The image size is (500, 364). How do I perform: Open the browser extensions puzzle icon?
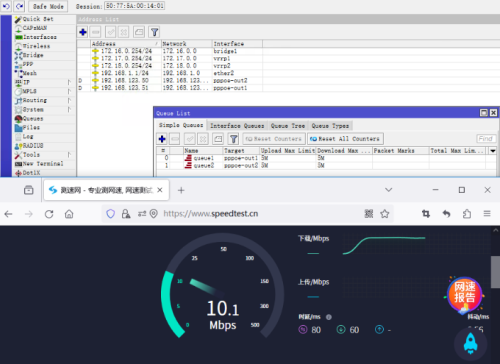467,214
